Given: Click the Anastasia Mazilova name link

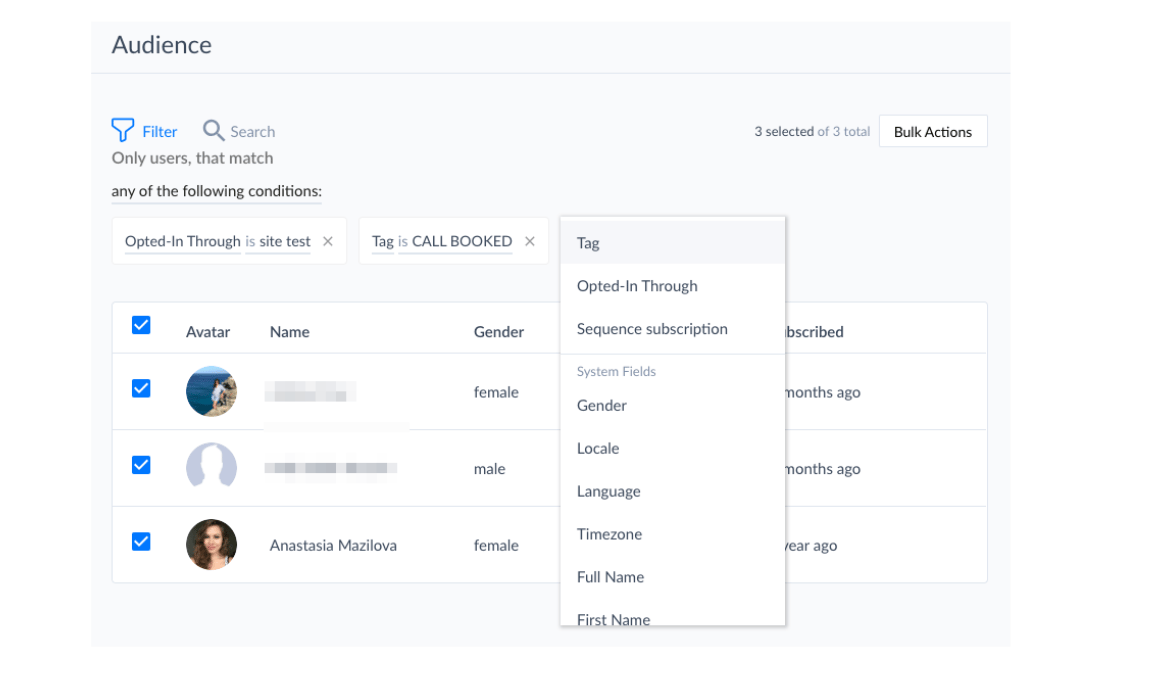Looking at the screenshot, I should coord(333,546).
